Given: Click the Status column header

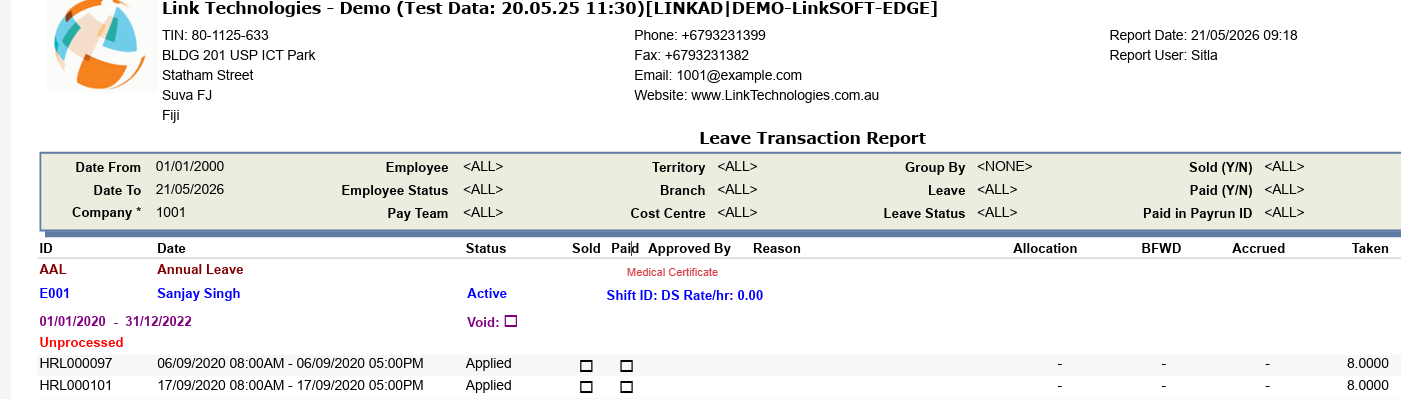Looking at the screenshot, I should [486, 248].
